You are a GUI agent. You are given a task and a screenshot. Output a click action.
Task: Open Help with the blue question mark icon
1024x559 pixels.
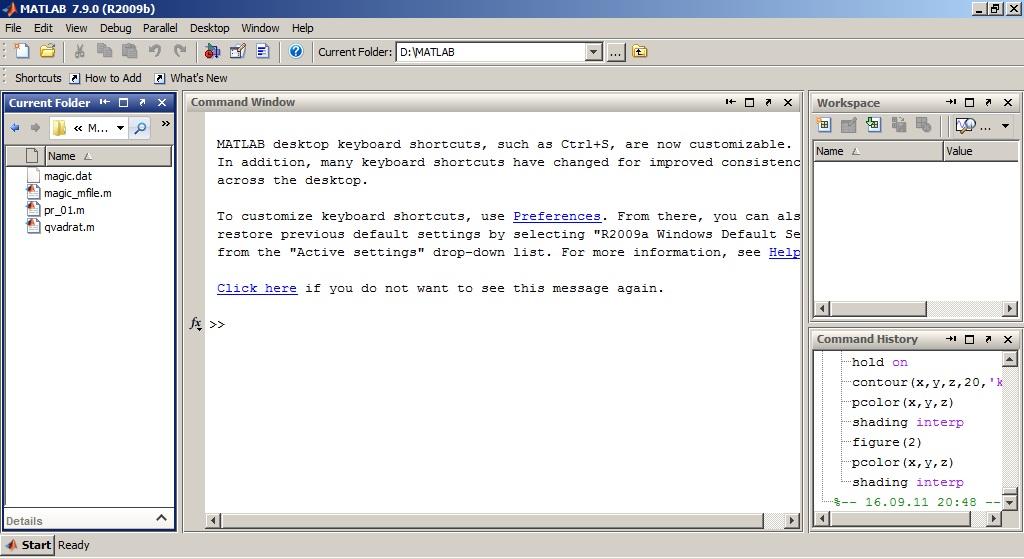(296, 51)
